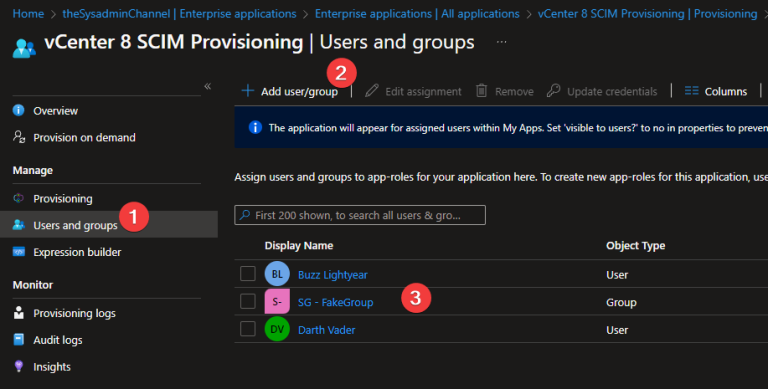768x389 pixels.
Task: Open the Darth Vader user link
Action: 327,330
